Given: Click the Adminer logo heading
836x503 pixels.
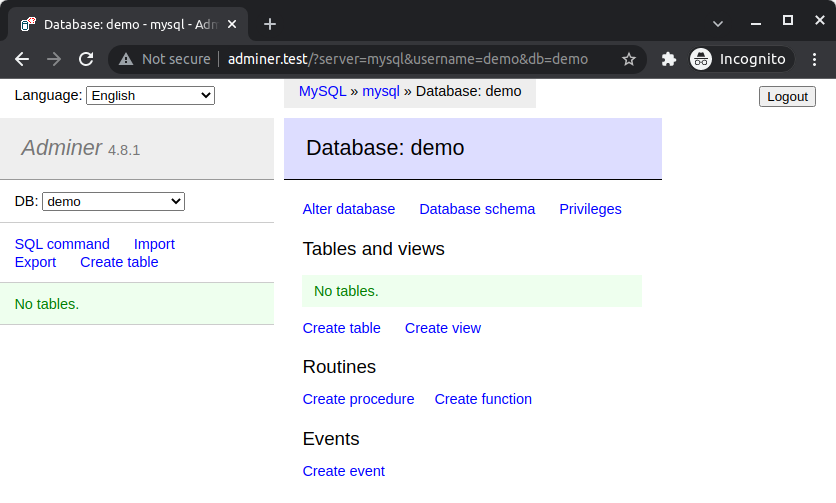Looking at the screenshot, I should point(62,148).
